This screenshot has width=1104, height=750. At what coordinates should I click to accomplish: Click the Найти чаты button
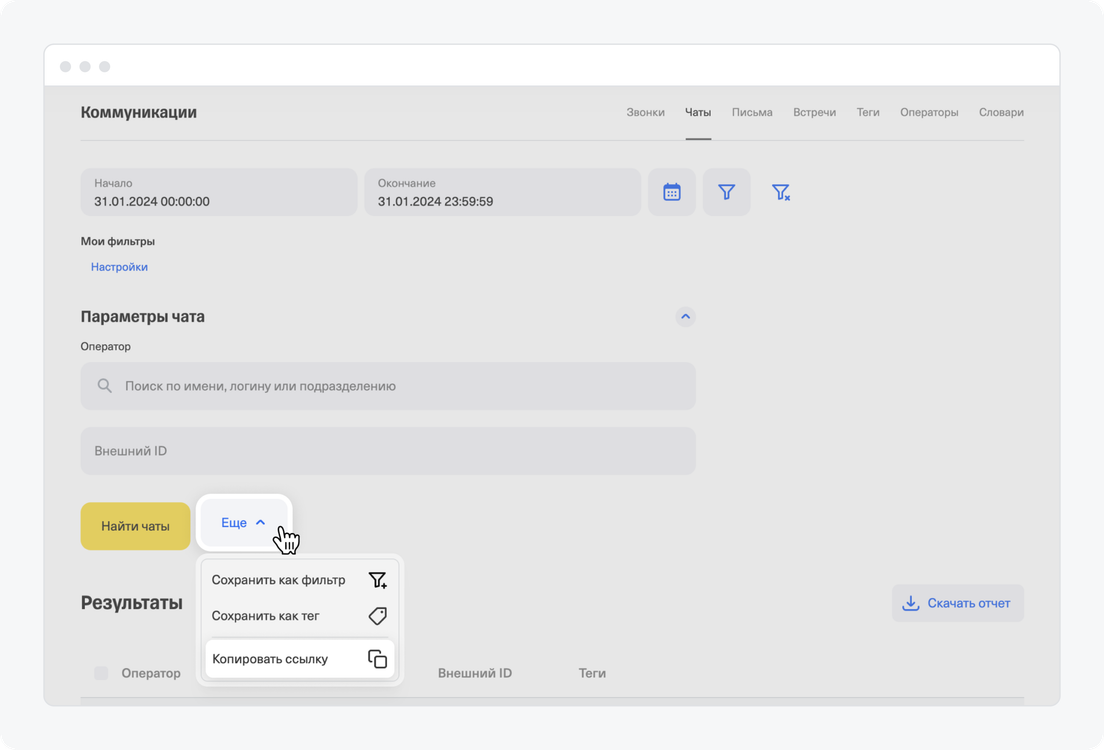coord(135,526)
